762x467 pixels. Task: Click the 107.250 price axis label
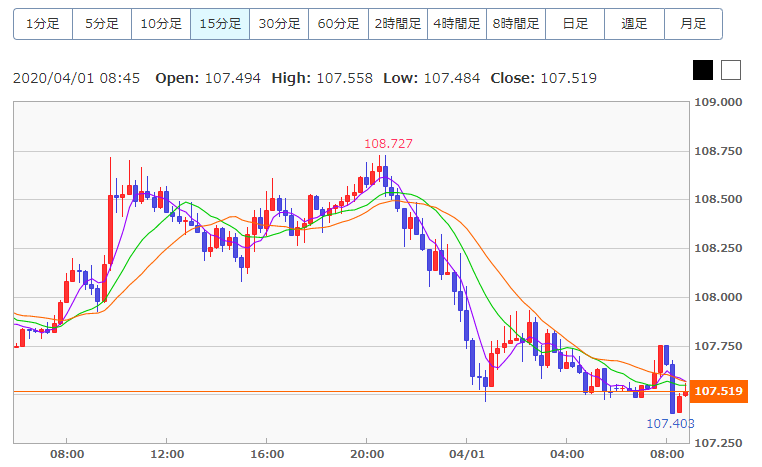(718, 443)
